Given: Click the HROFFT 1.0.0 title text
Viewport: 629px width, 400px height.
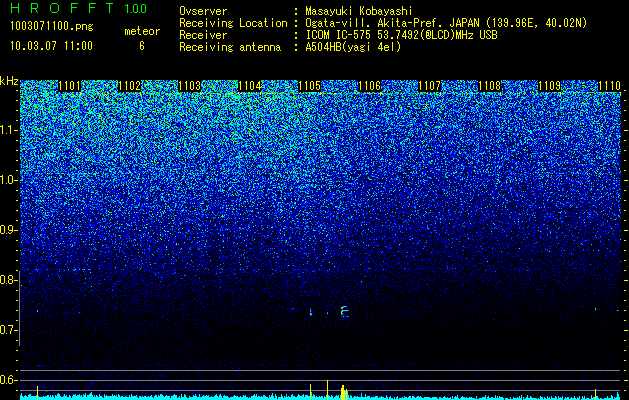Looking at the screenshot, I should [79, 8].
